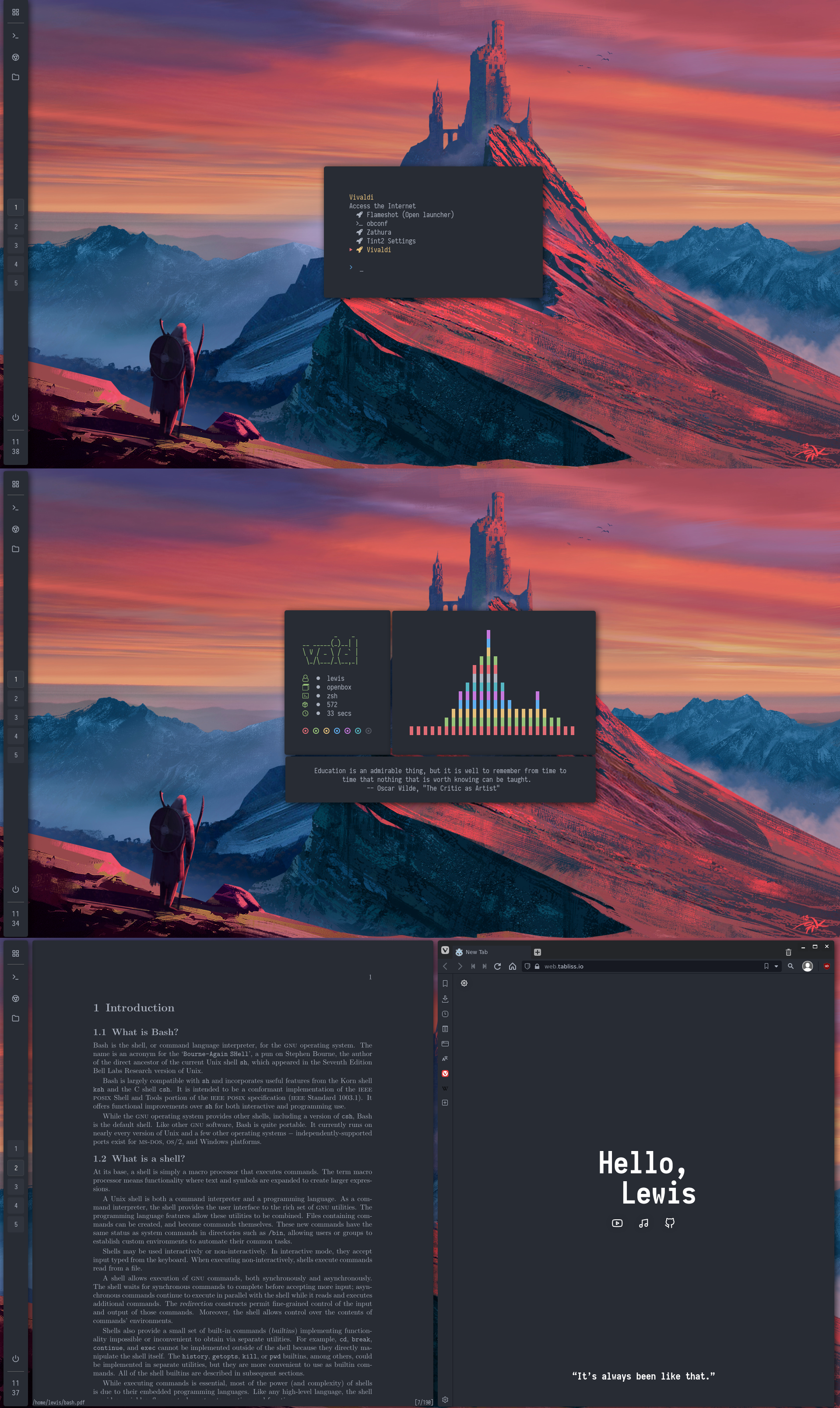The image size is (840, 1408).
Task: Open terminal launcher on panel showing 11 38
Action: [x=16, y=35]
